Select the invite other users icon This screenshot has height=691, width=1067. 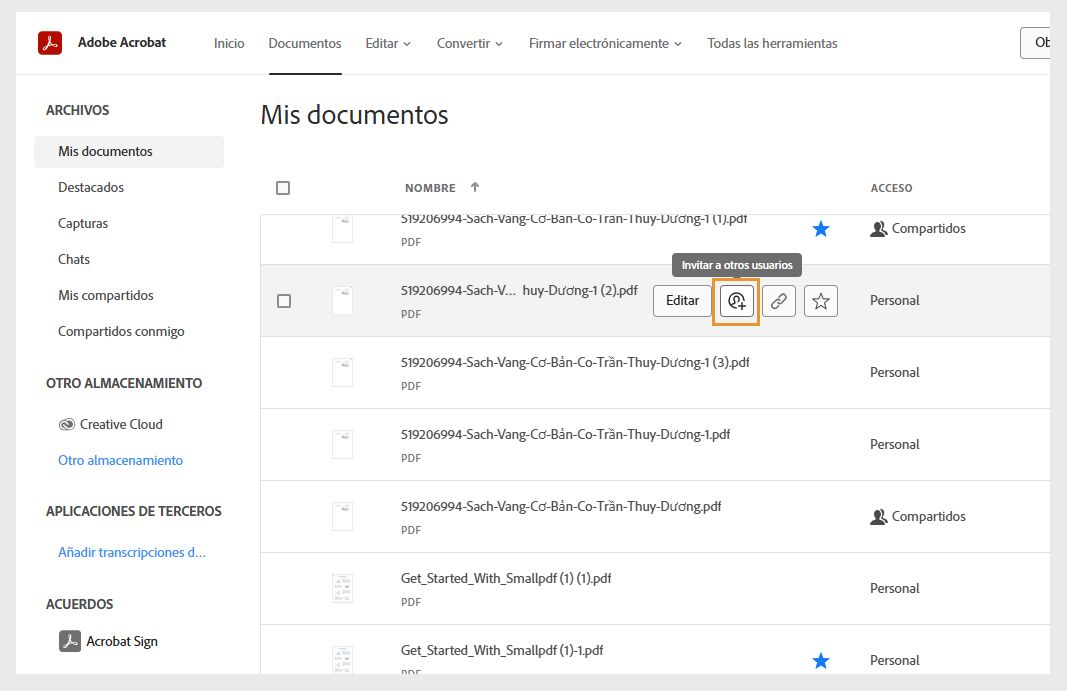click(737, 300)
